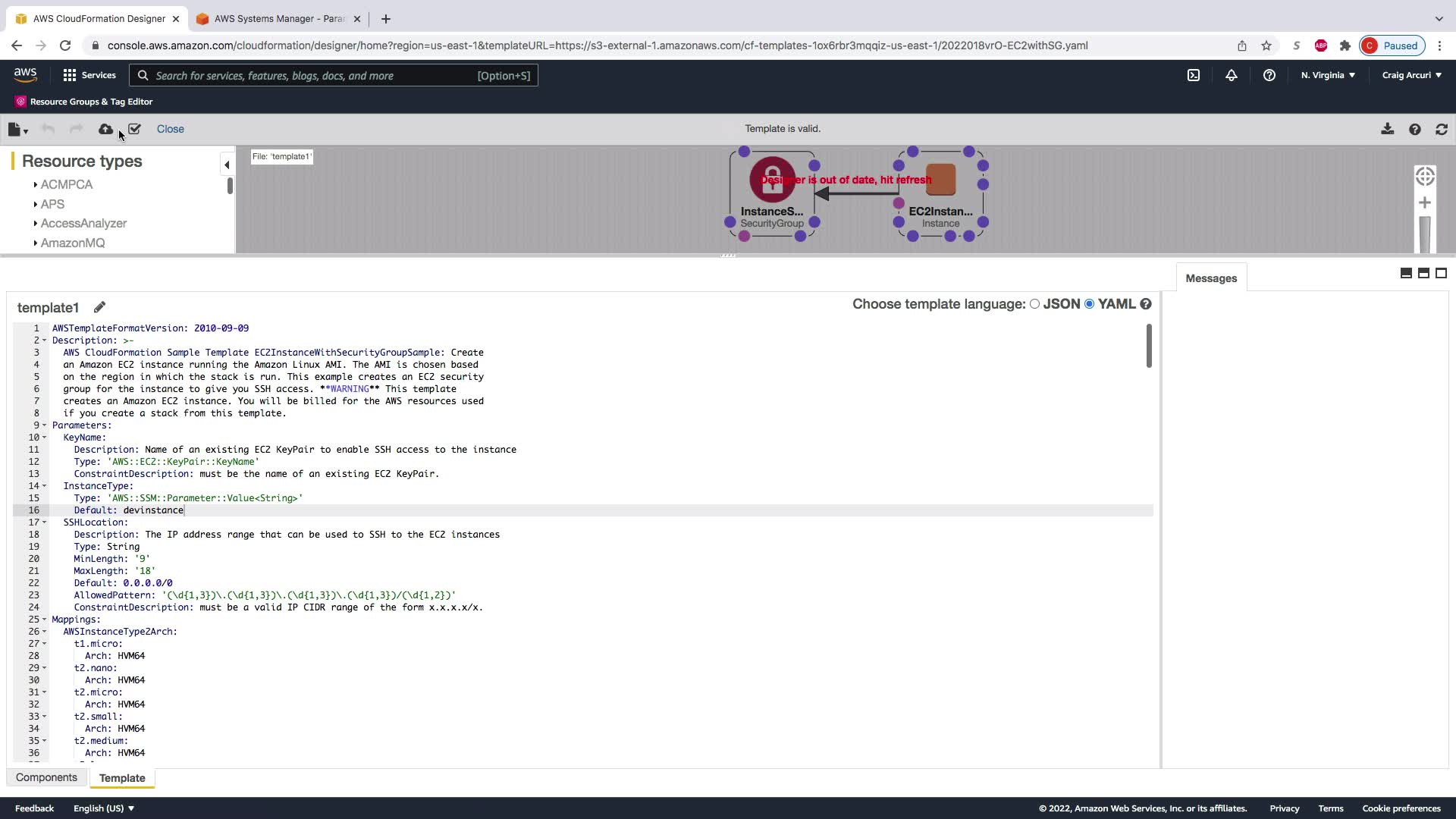Expand the ACMPCA resource type
Screen dimensions: 1456x819
(36, 184)
